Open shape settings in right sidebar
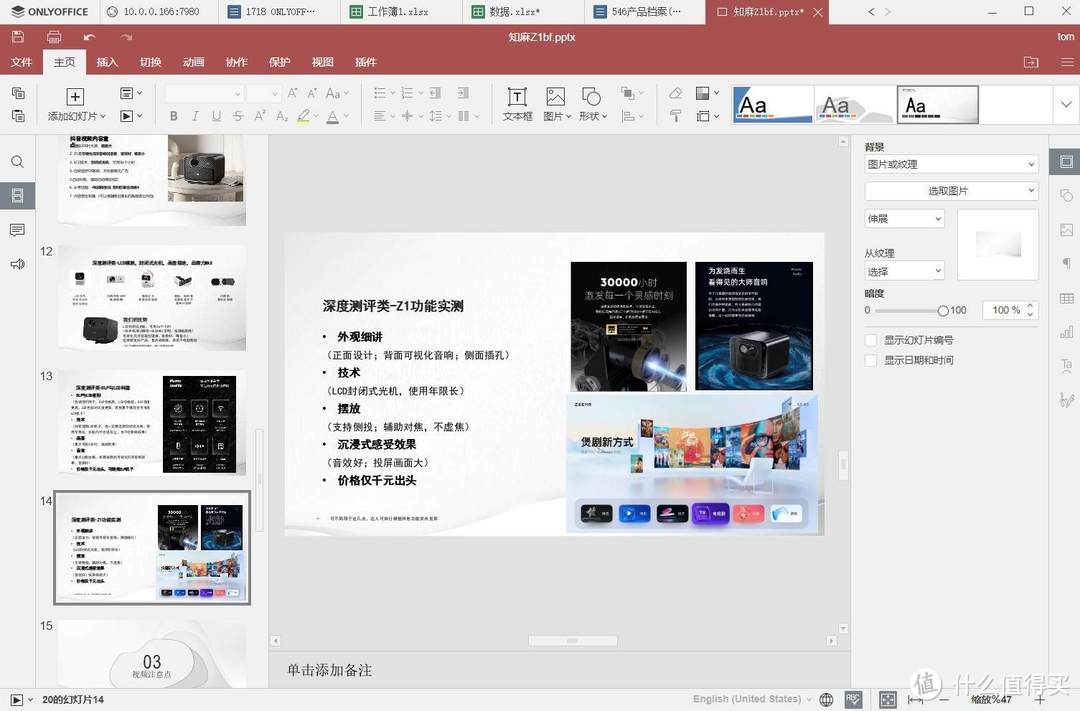 pos(1066,196)
